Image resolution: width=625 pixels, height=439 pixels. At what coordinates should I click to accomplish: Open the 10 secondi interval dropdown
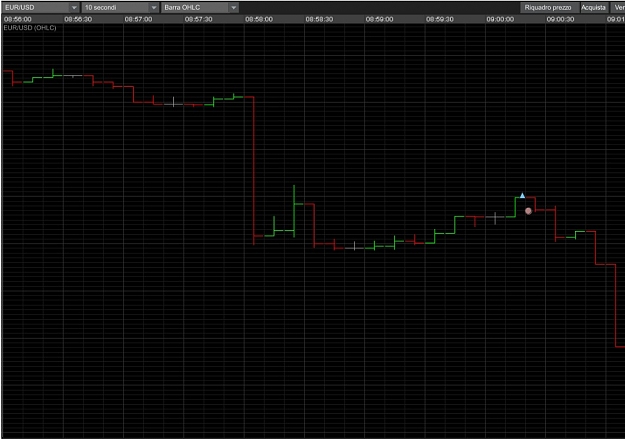point(120,8)
